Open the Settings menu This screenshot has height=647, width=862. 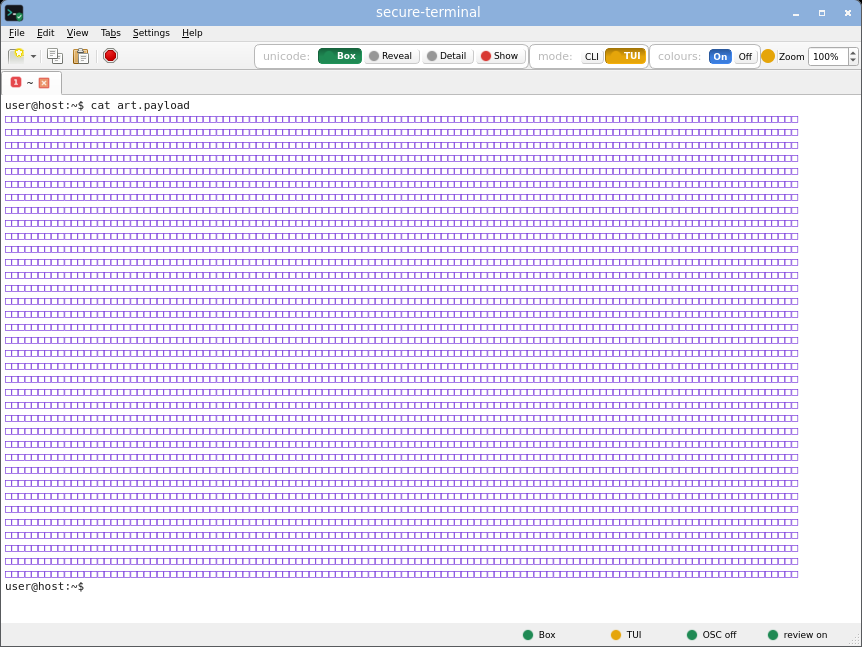[x=151, y=33]
